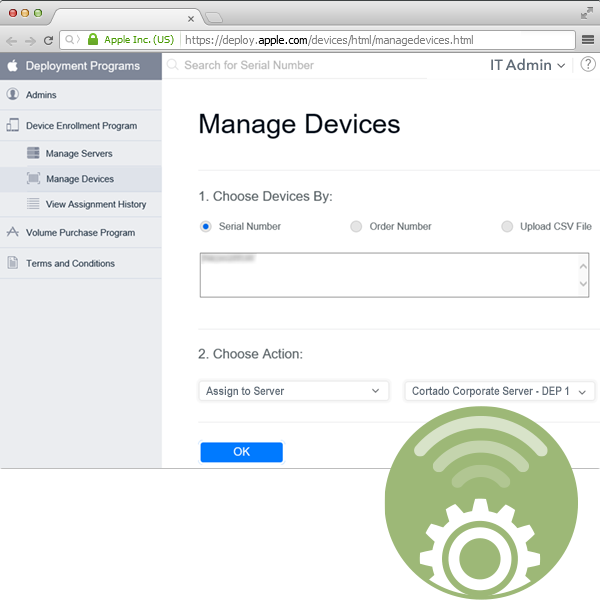This screenshot has width=600, height=600.
Task: Open View Assignment History
Action: pos(81,204)
